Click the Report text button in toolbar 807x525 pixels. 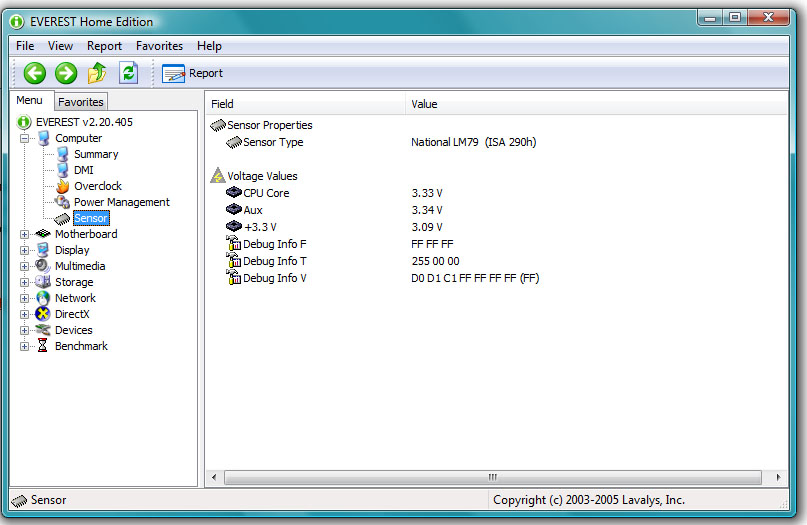tap(206, 73)
